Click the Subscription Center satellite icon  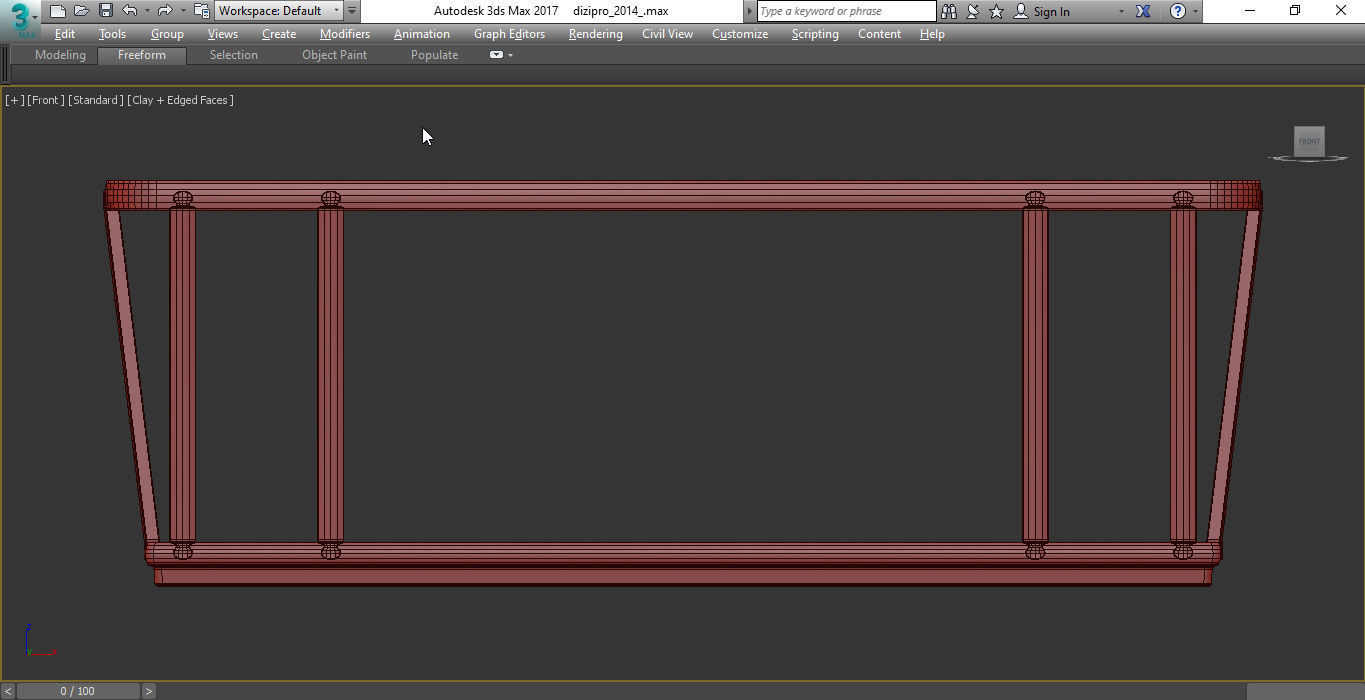[972, 11]
